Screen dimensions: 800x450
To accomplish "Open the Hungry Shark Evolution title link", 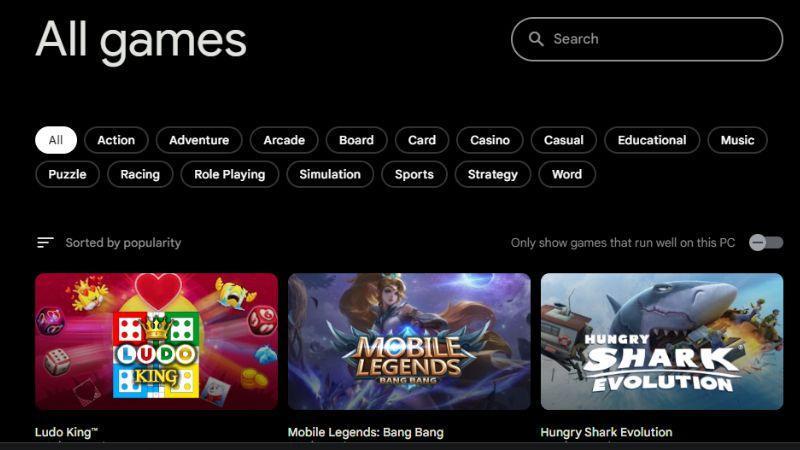I will click(x=606, y=432).
